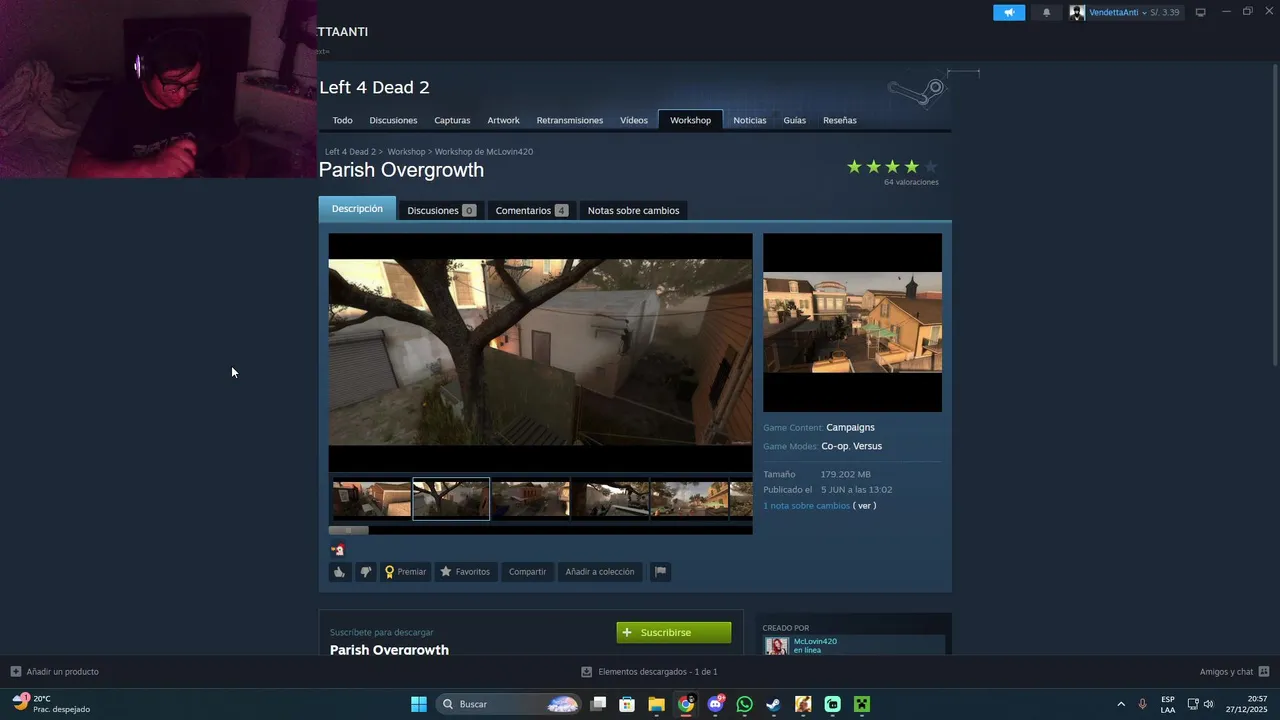Open Elementos descargados downloads status
Screen dimensions: 1280x720
[x=650, y=672]
